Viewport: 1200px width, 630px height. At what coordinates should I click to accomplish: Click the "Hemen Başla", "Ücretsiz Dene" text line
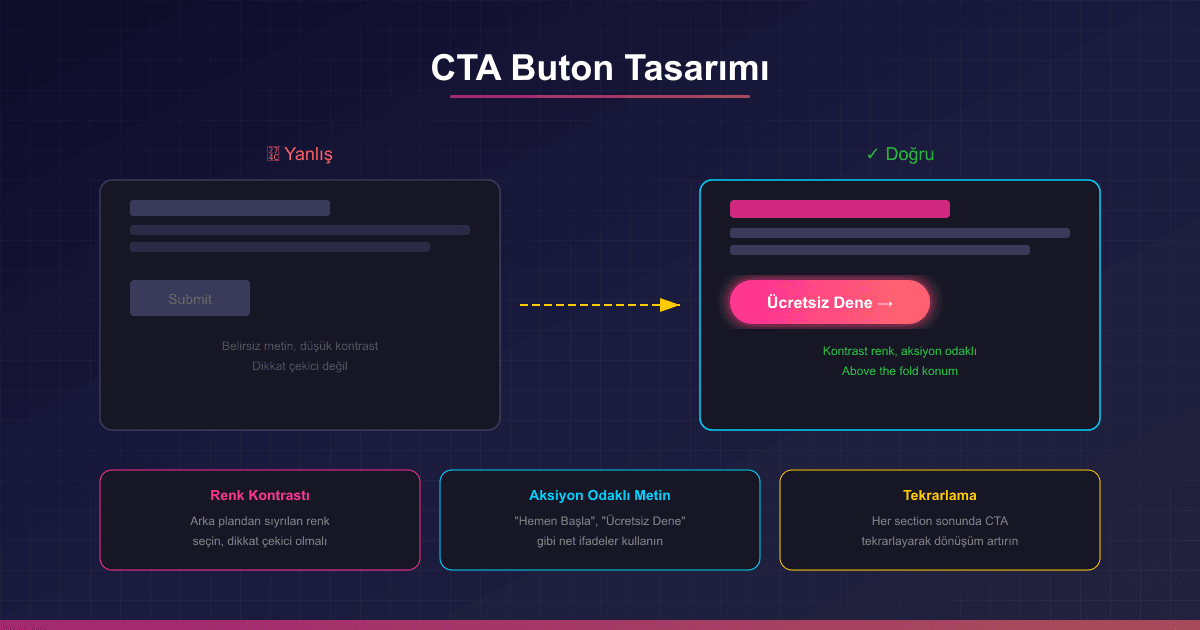click(x=600, y=521)
